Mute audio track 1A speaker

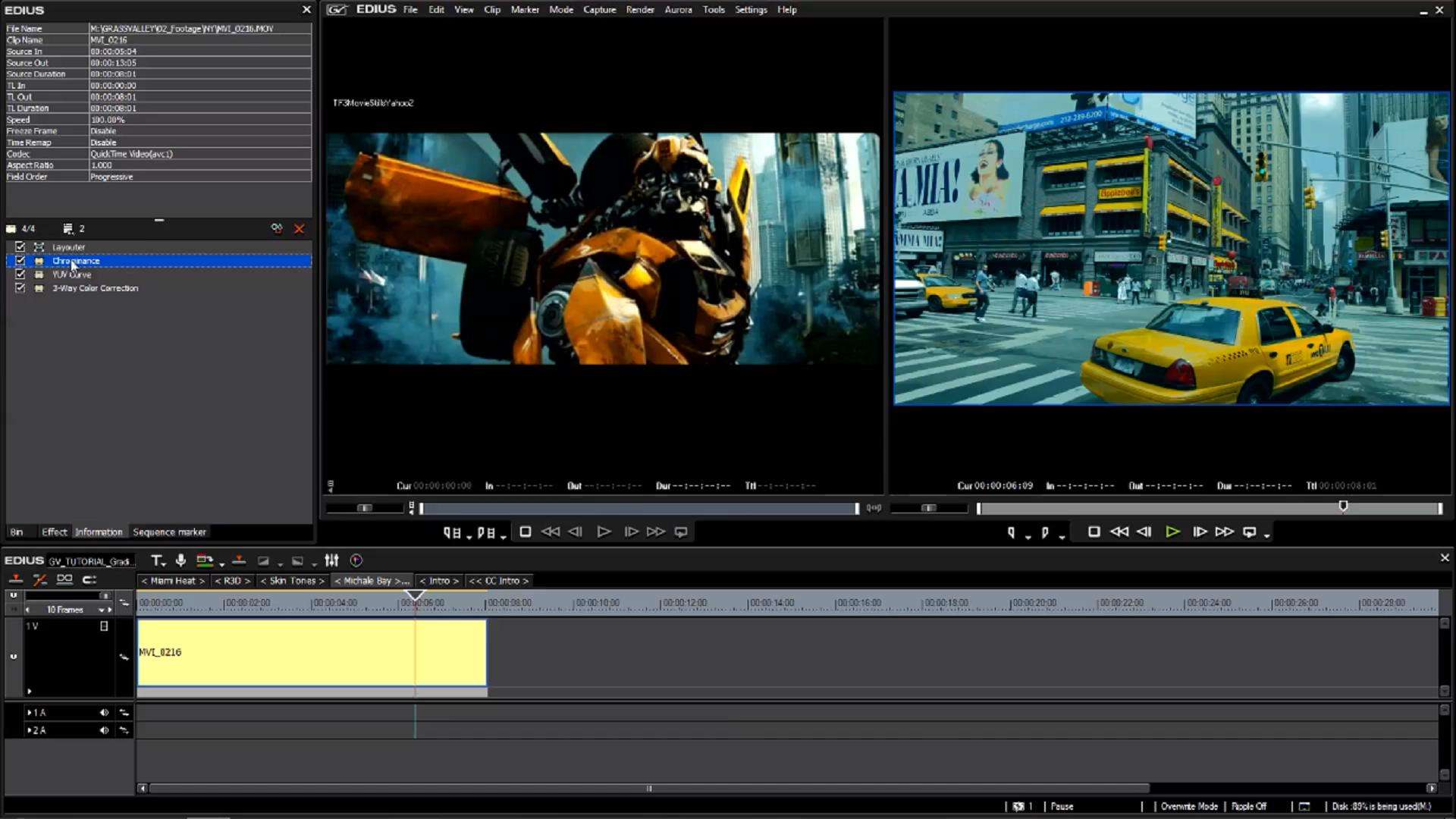[x=104, y=713]
